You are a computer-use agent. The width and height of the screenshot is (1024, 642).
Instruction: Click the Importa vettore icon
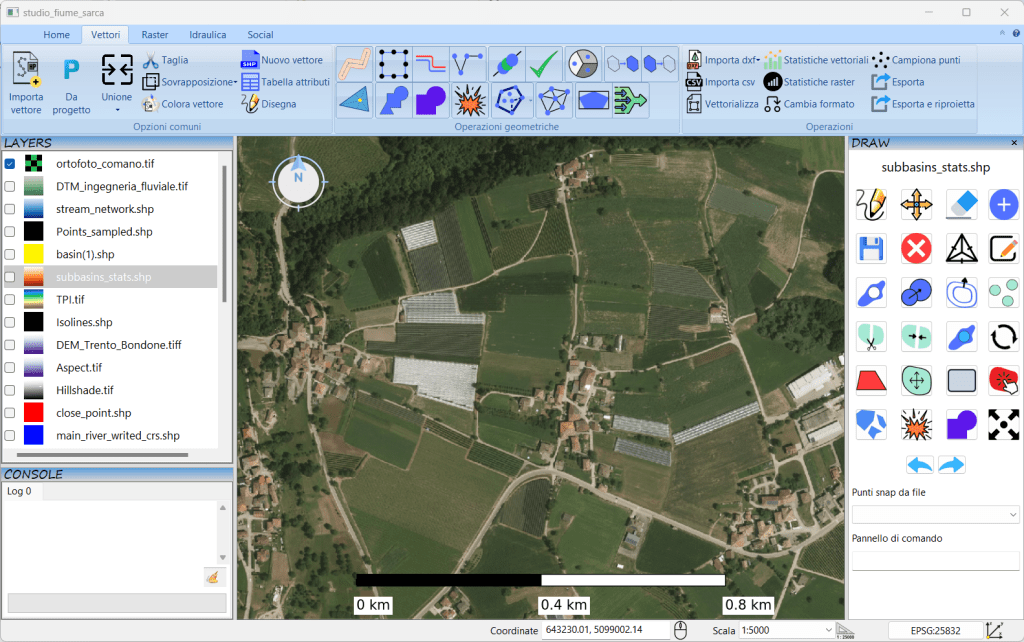pyautogui.click(x=26, y=69)
